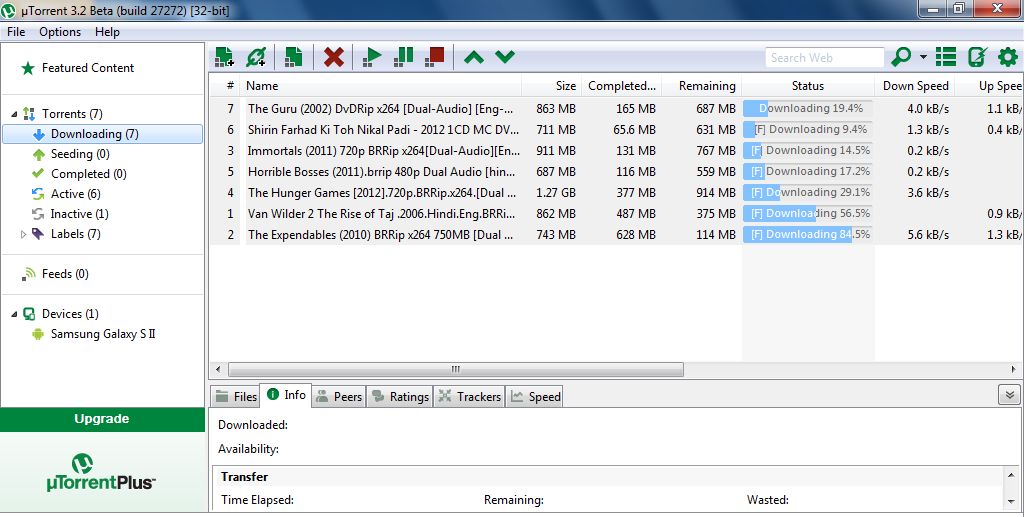Collapse the Torrents (7) tree node

[14, 114]
